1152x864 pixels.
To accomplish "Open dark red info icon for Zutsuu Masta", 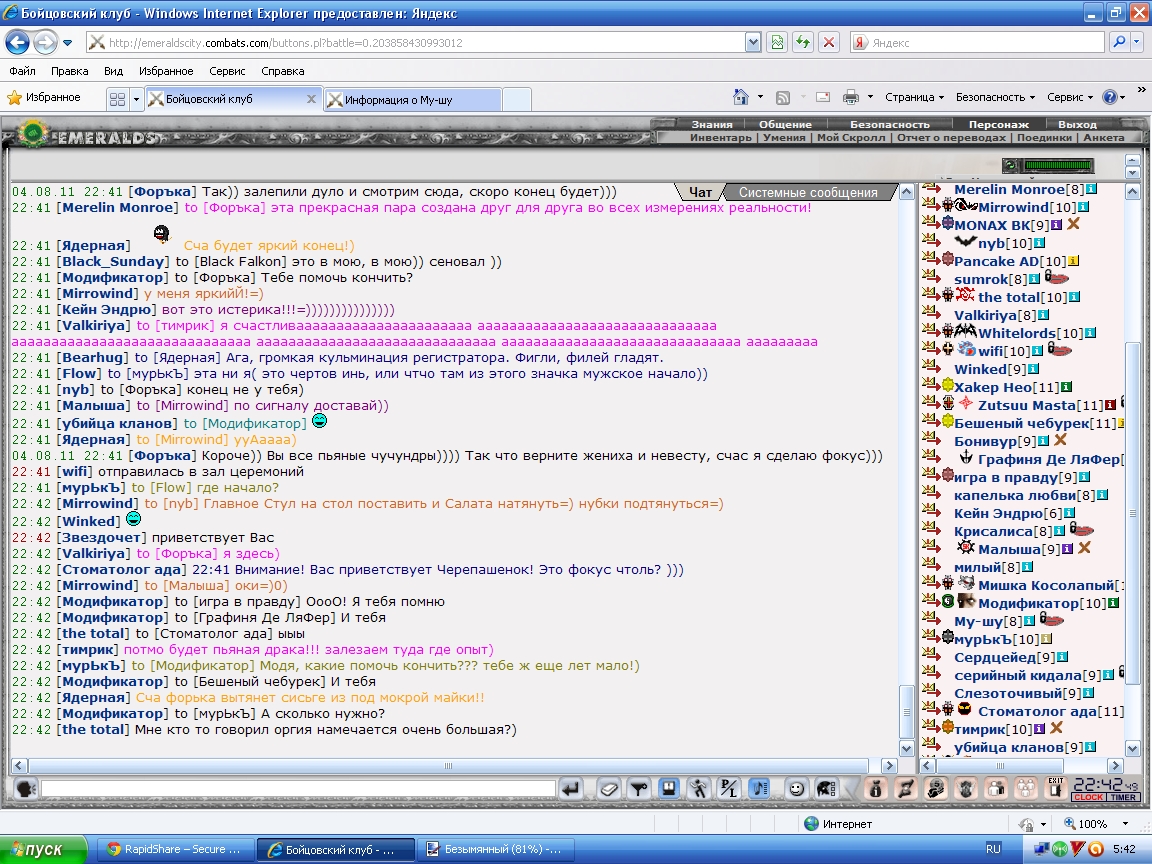I will coord(1110,406).
